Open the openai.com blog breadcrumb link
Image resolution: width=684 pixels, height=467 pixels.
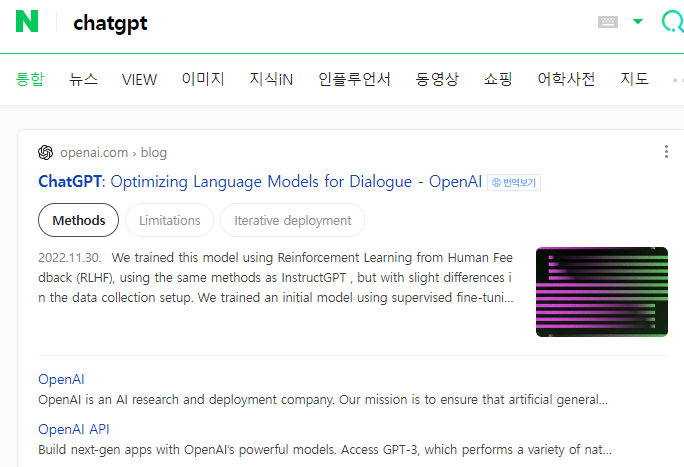point(113,153)
